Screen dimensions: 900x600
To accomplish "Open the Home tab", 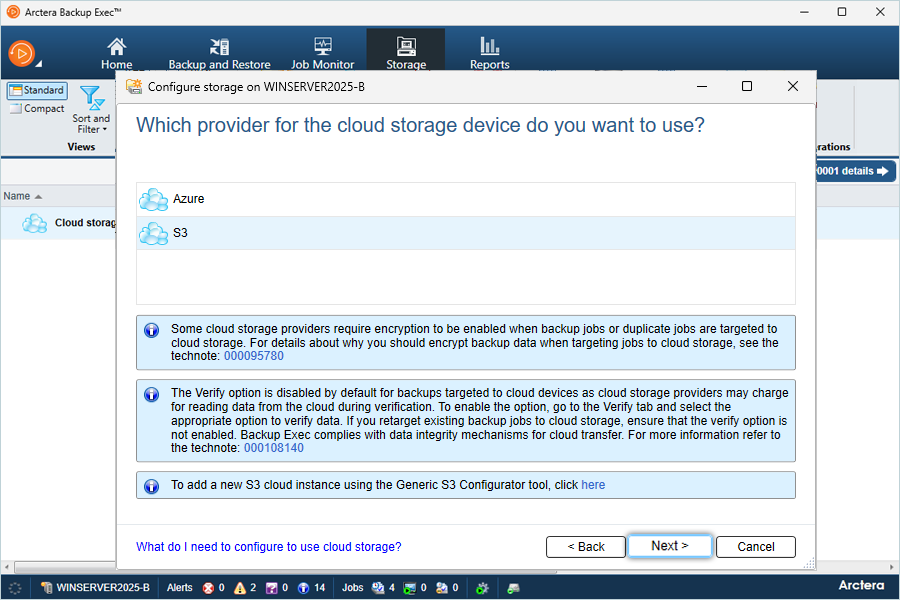I will 117,53.
